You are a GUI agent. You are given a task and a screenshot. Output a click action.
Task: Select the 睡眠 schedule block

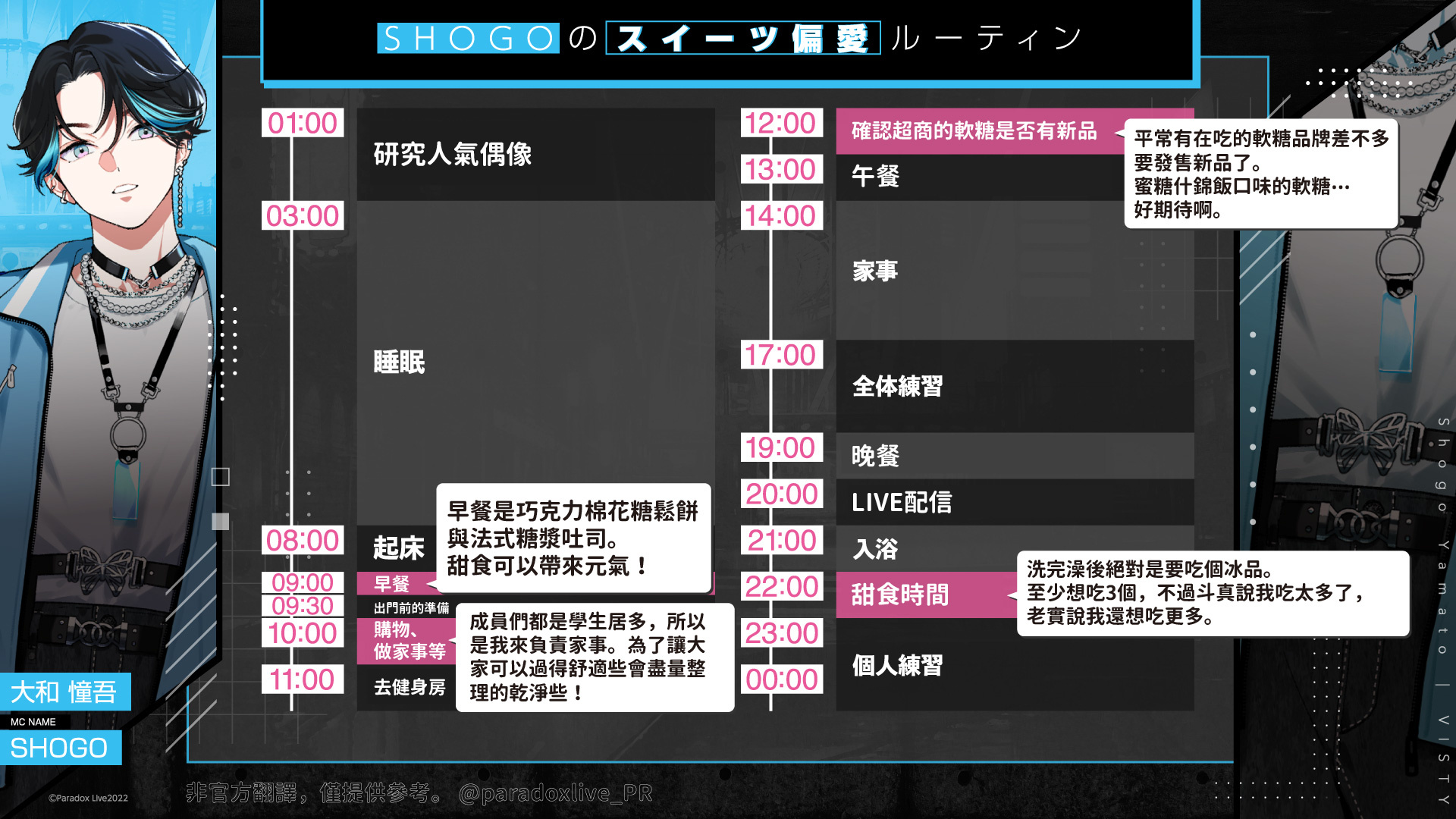[535, 362]
